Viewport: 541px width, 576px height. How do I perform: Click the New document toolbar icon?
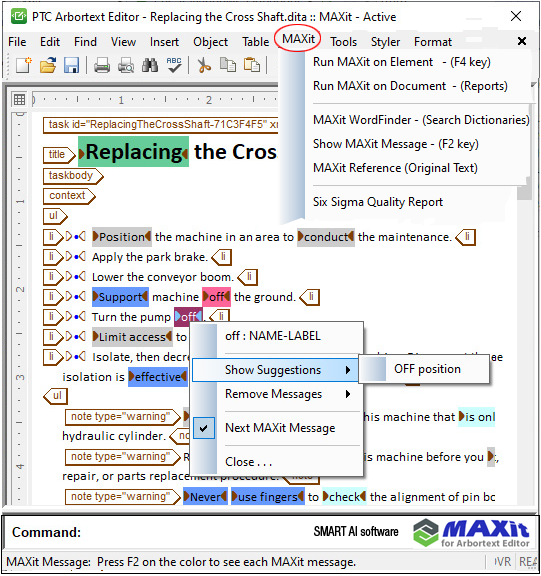(24, 65)
